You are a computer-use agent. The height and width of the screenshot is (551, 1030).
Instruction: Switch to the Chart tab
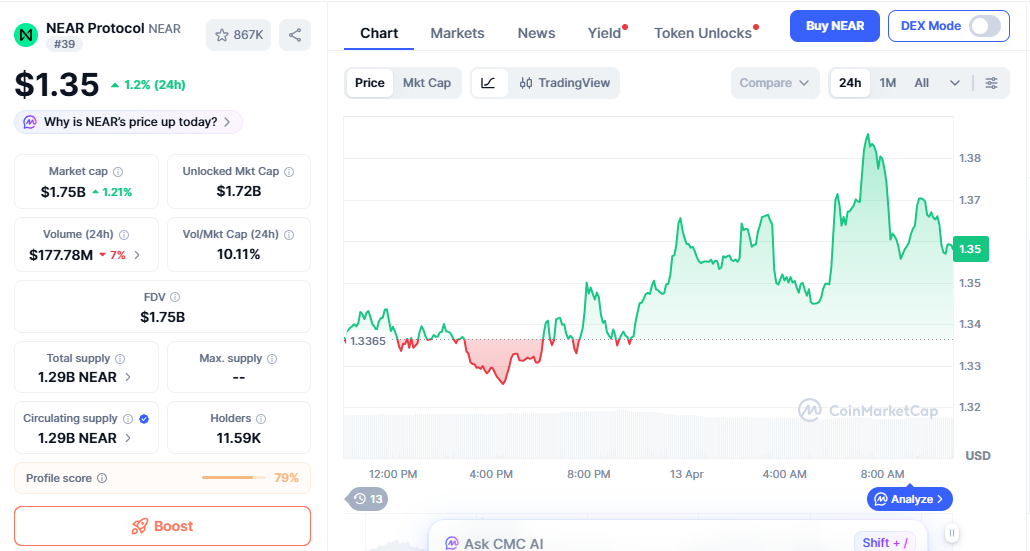click(379, 33)
